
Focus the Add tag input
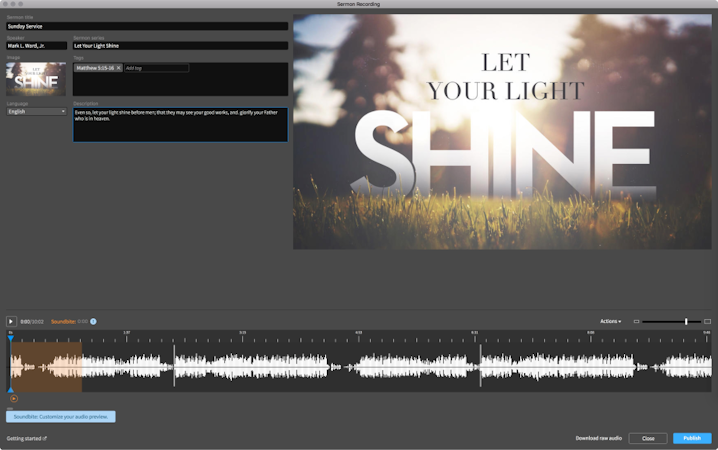[157, 68]
